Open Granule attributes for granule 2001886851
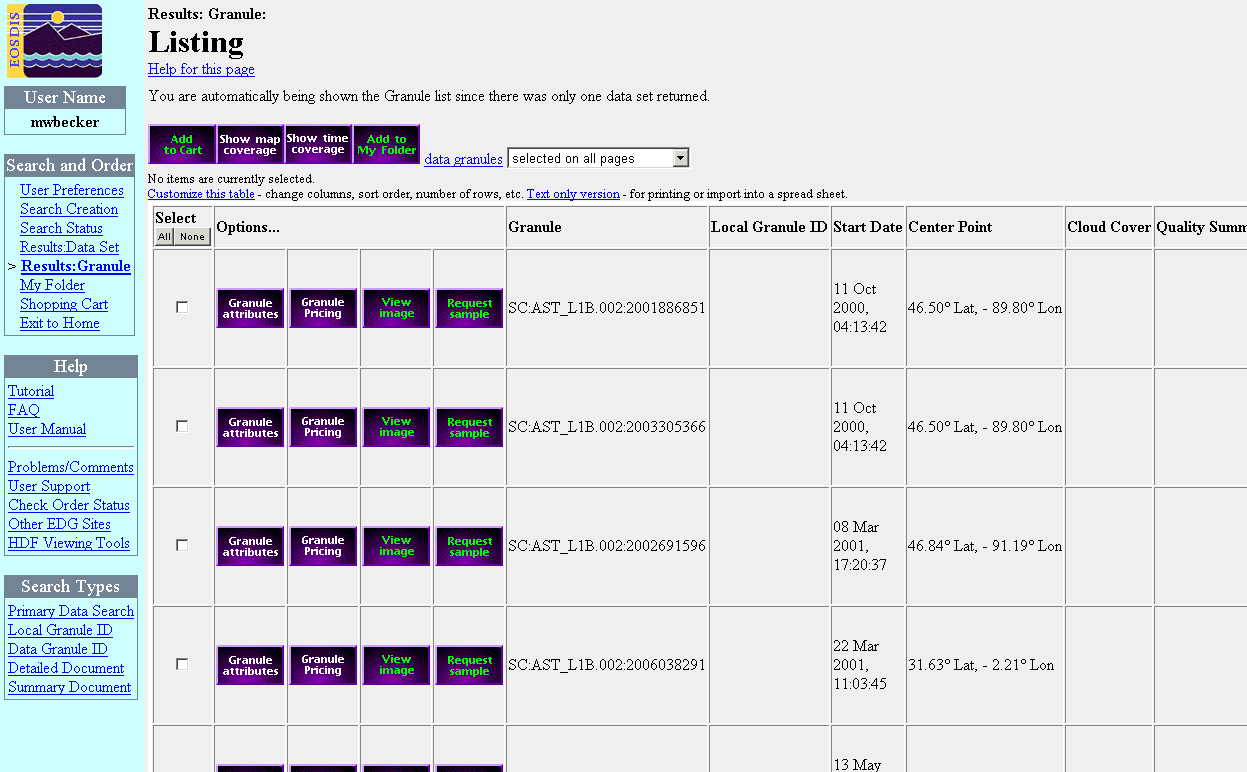 tap(250, 308)
